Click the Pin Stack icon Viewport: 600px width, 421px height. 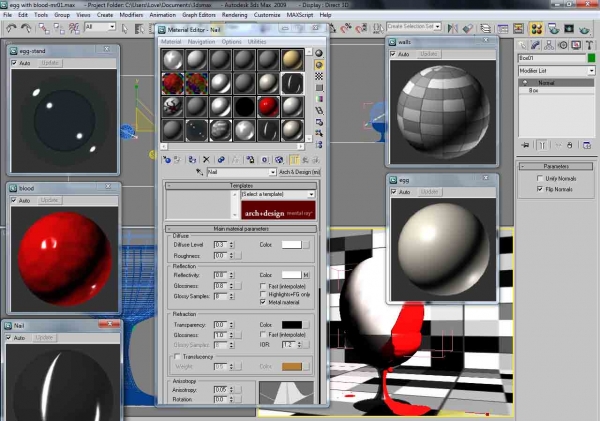coord(525,145)
